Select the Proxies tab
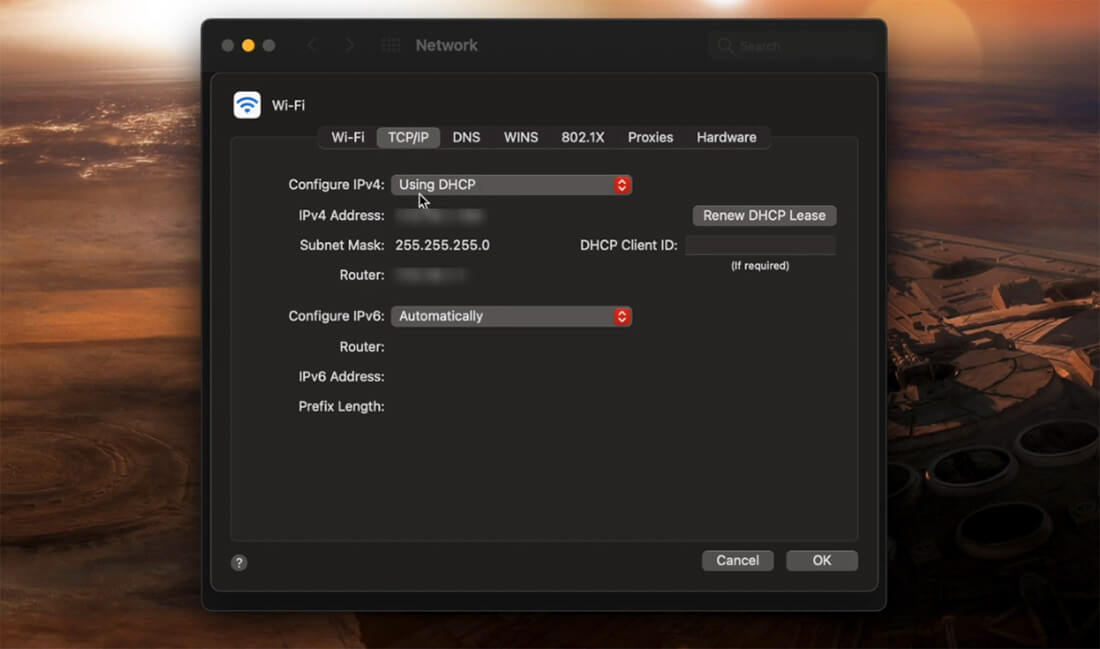 (650, 137)
